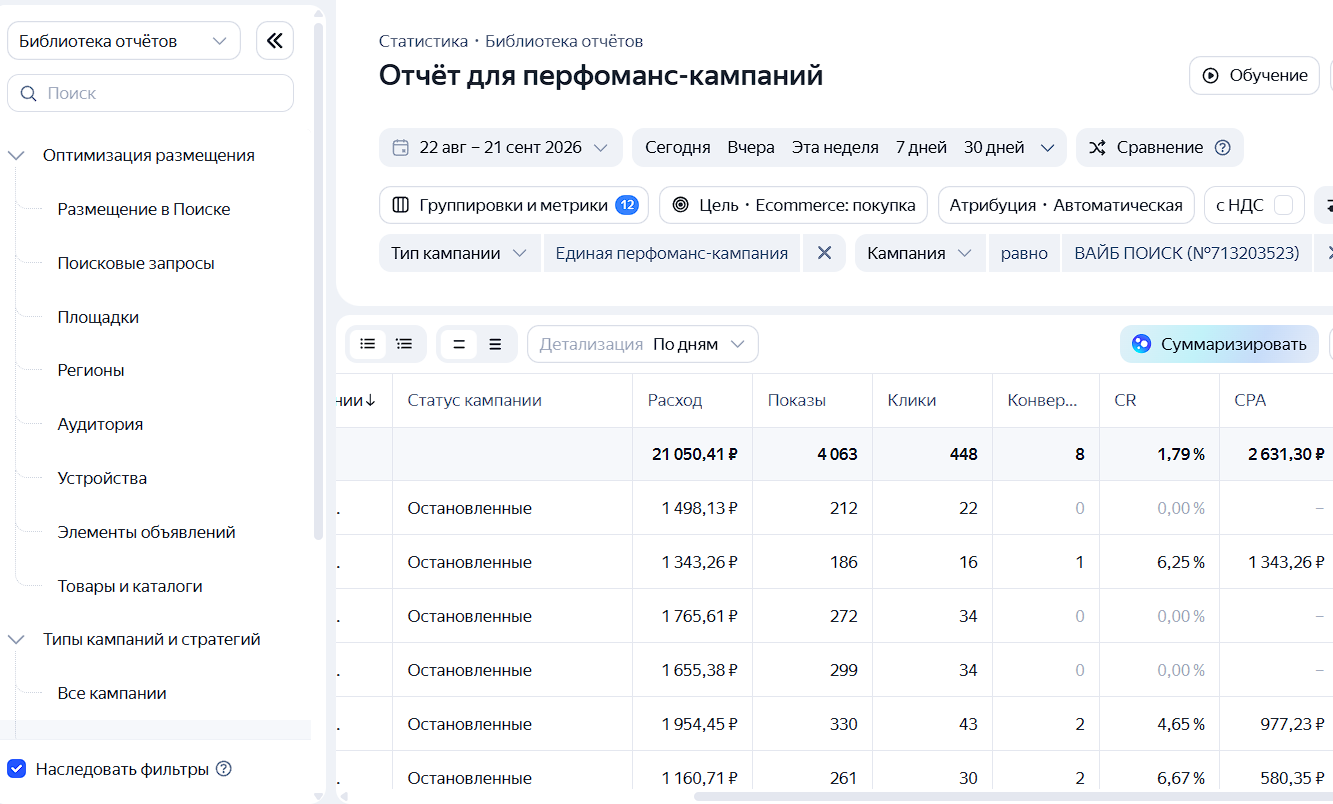This screenshot has width=1333, height=804.
Task: Click the search magnifier icon
Action: click(27, 93)
